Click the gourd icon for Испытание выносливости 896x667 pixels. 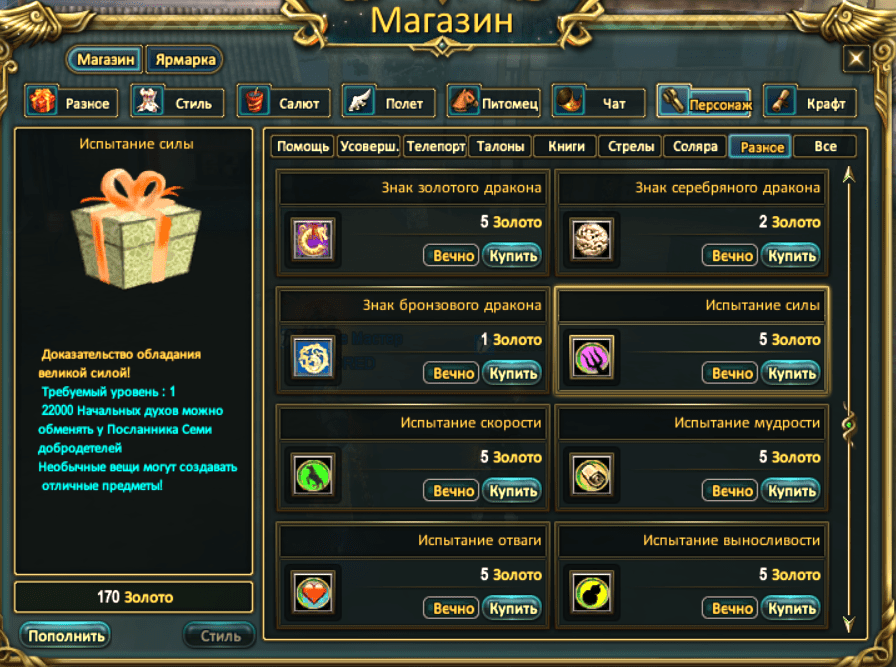pyautogui.click(x=591, y=593)
